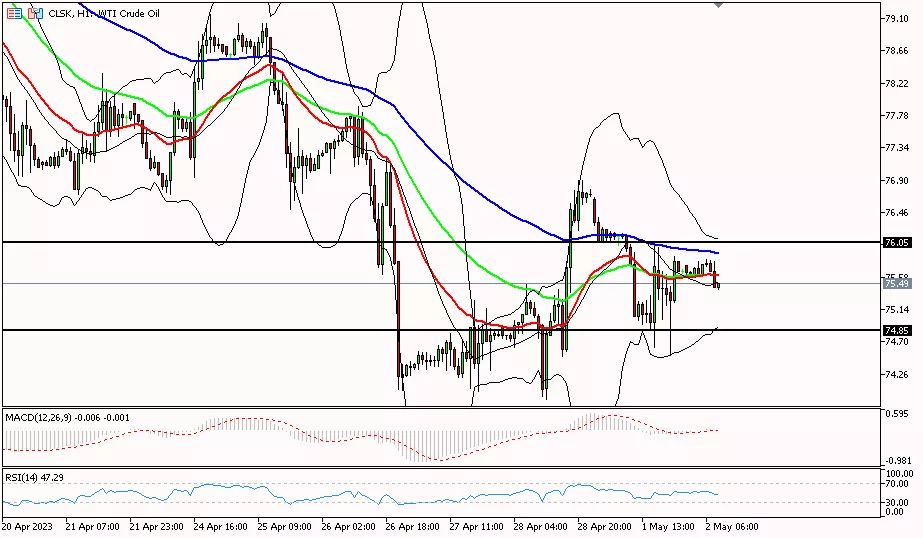Click the 79.10 value on price scale
Image resolution: width=923 pixels, height=538 pixels.
pyautogui.click(x=896, y=18)
